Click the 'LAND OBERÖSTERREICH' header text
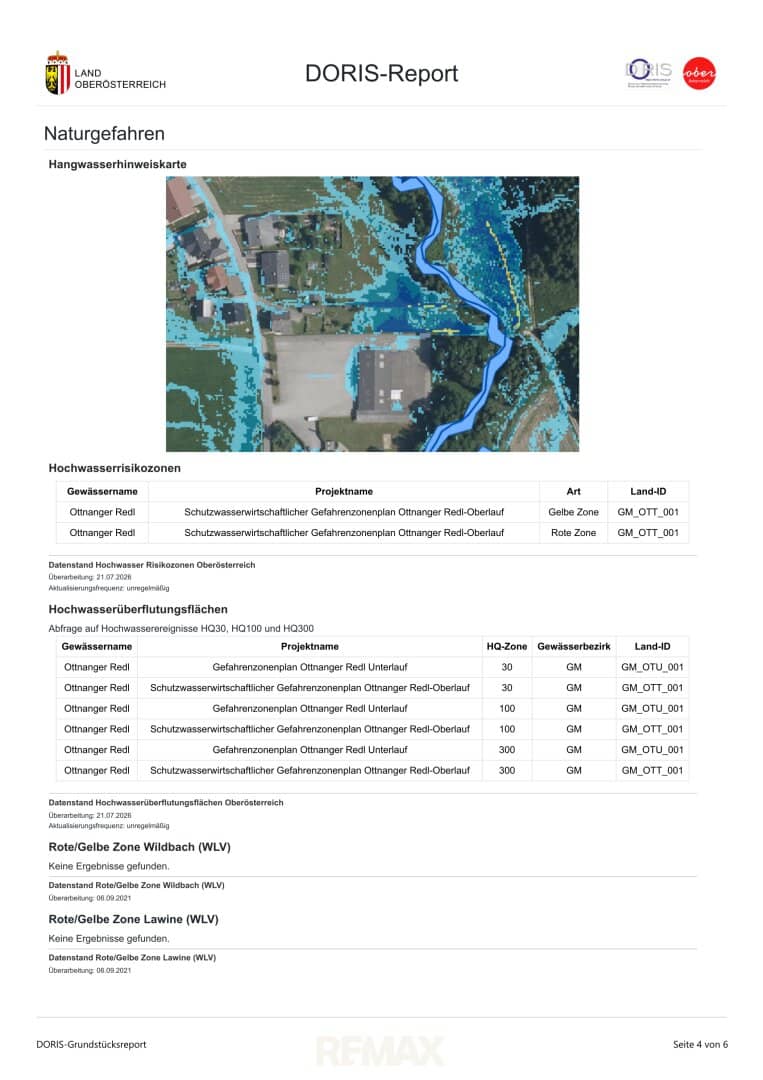 [x=120, y=79]
